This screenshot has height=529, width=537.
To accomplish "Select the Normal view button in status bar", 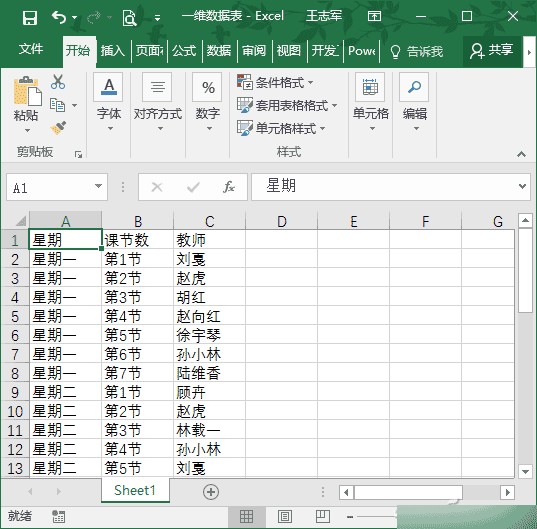I will 247,516.
